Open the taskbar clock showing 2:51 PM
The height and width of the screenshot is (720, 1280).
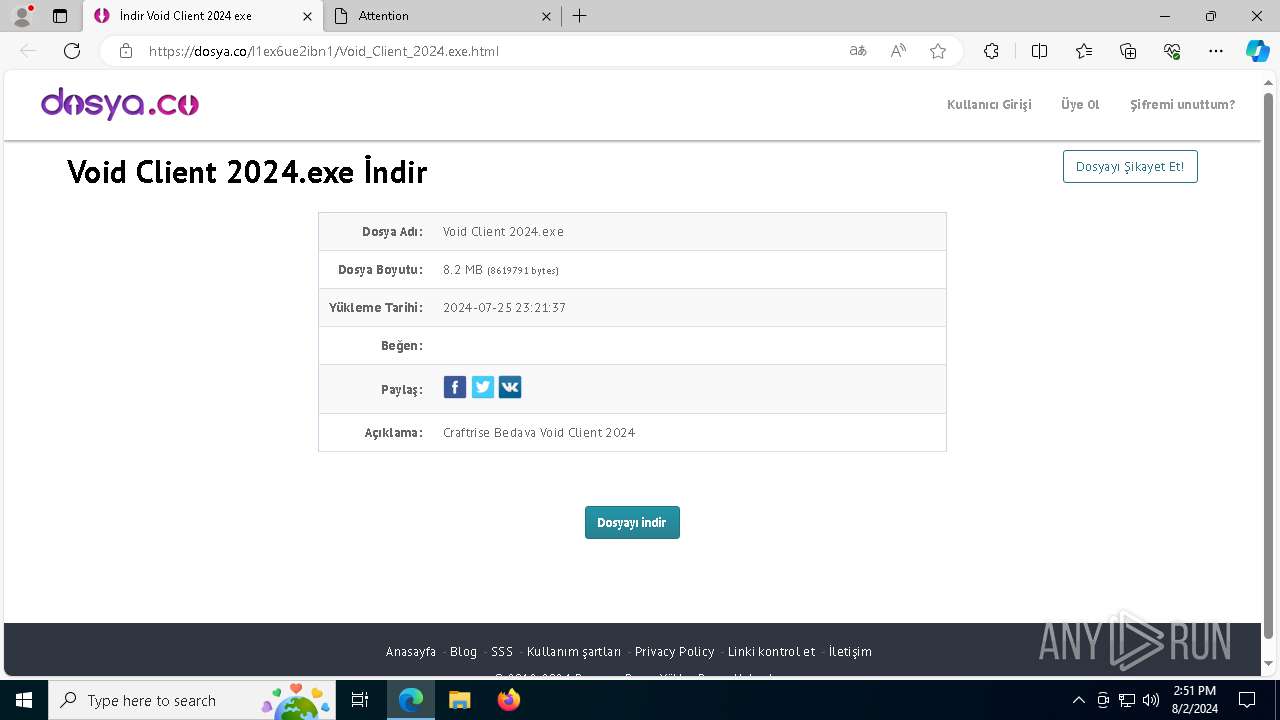pyautogui.click(x=1195, y=700)
